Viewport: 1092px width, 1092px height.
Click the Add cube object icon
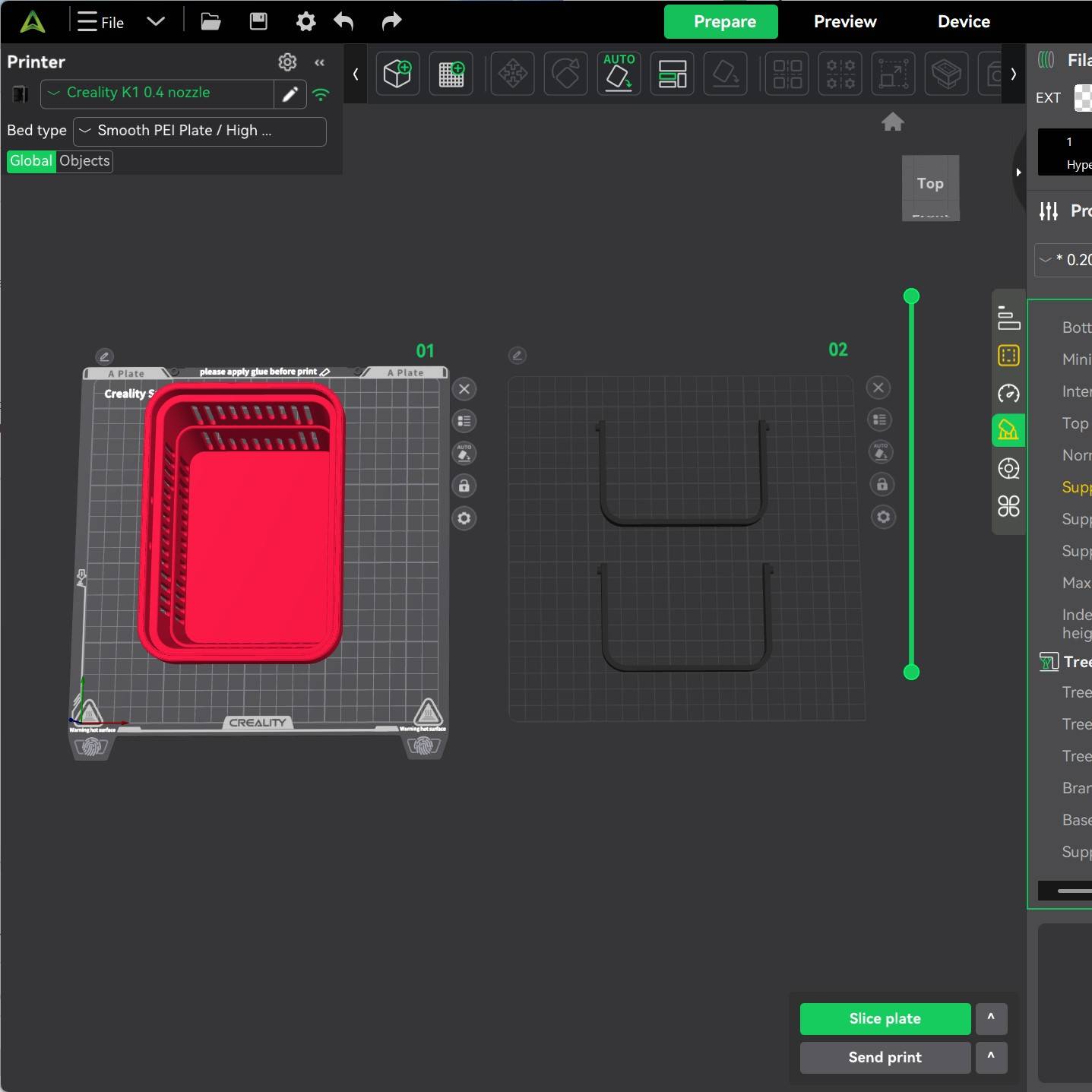[x=397, y=74]
